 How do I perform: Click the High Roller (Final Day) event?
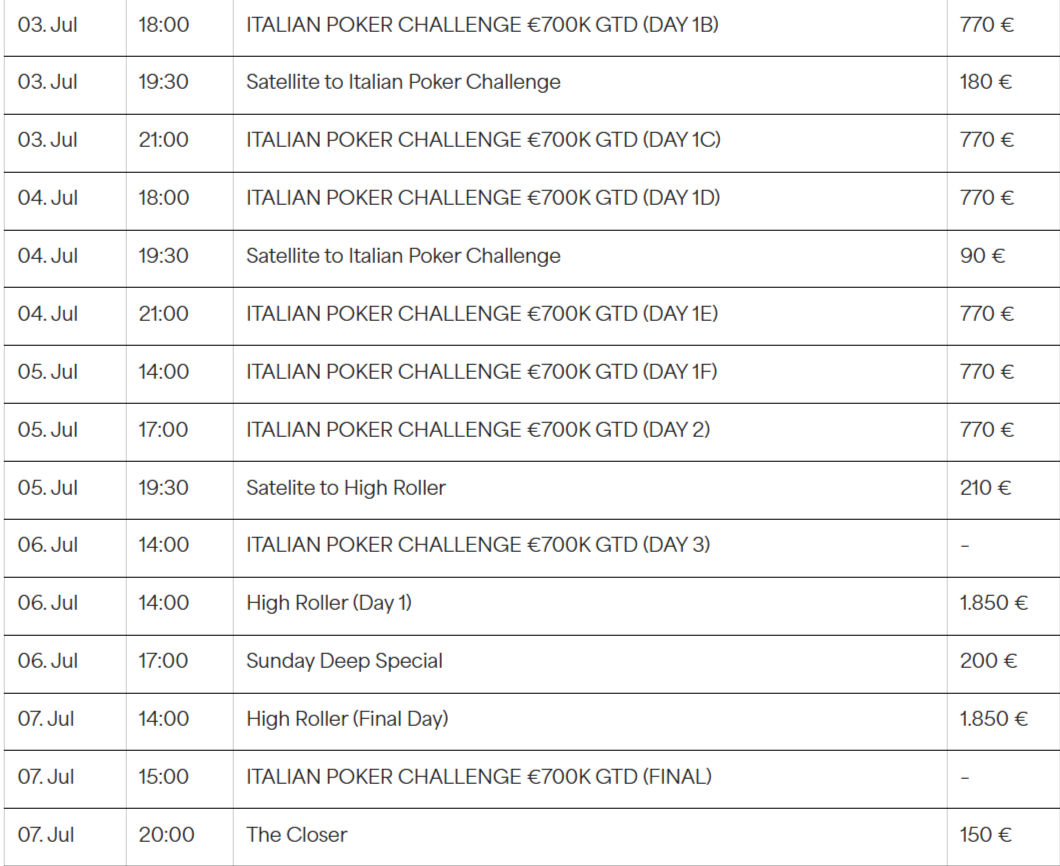pyautogui.click(x=347, y=719)
